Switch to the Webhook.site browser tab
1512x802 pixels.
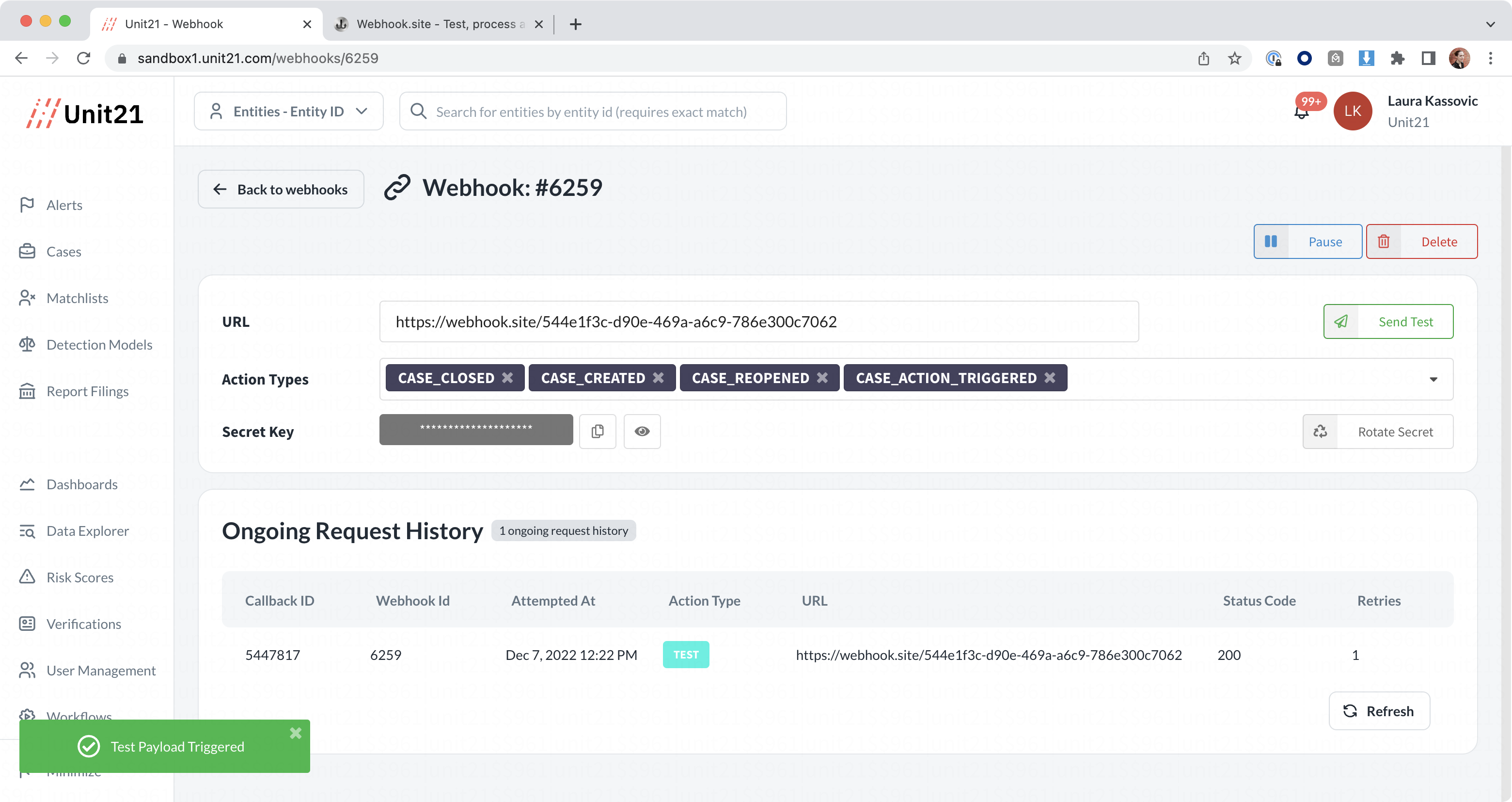[434, 24]
